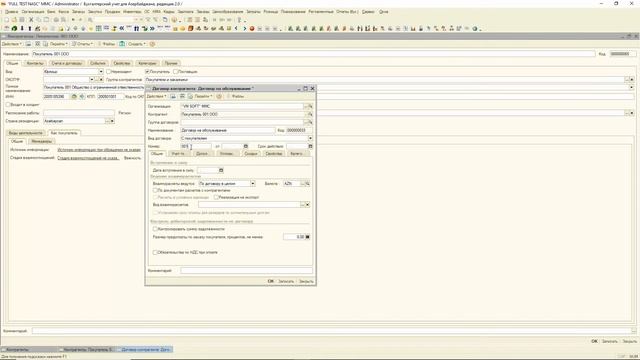Click Комментарий field in contract dialog

247,270
